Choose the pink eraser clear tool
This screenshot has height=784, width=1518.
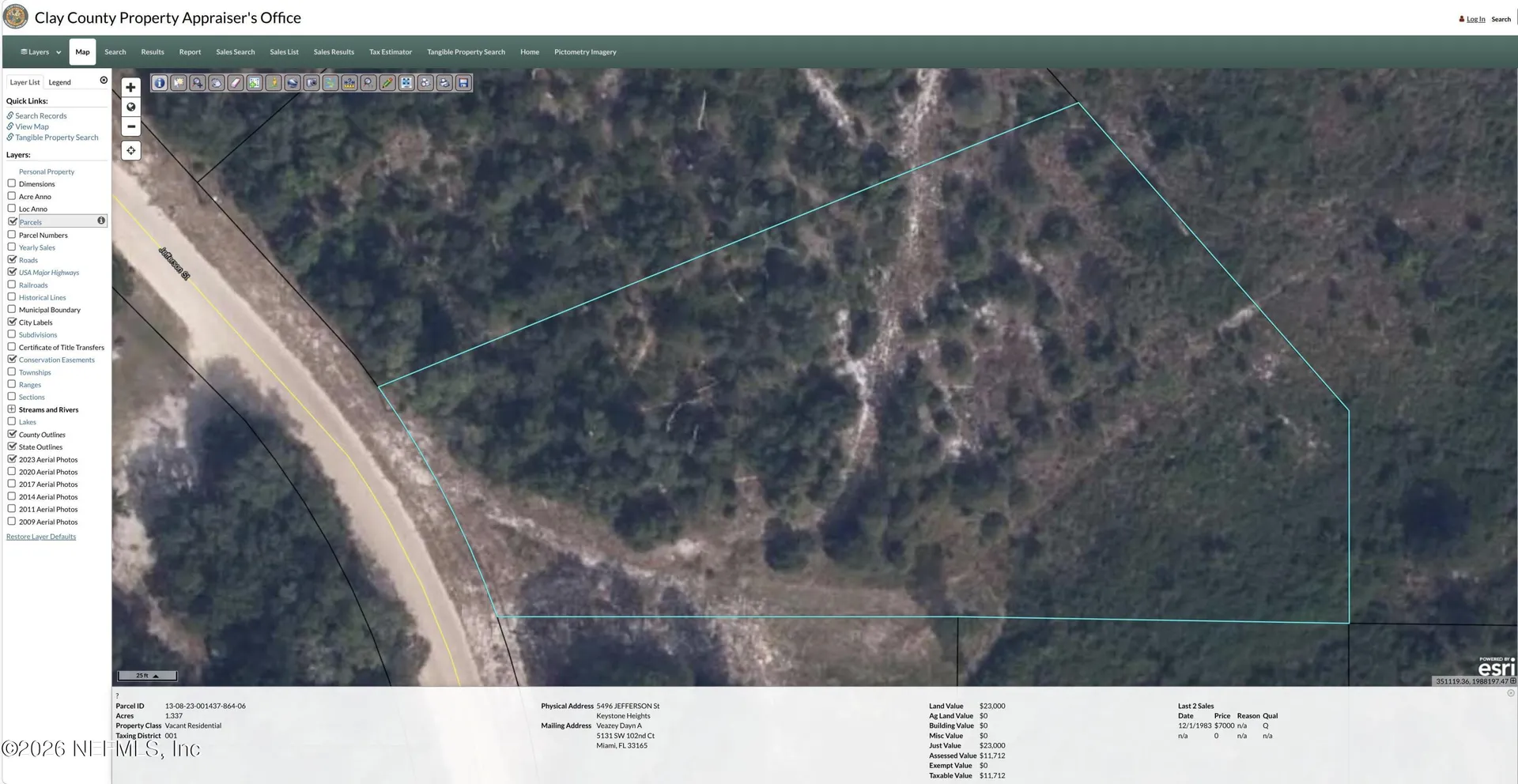click(236, 82)
